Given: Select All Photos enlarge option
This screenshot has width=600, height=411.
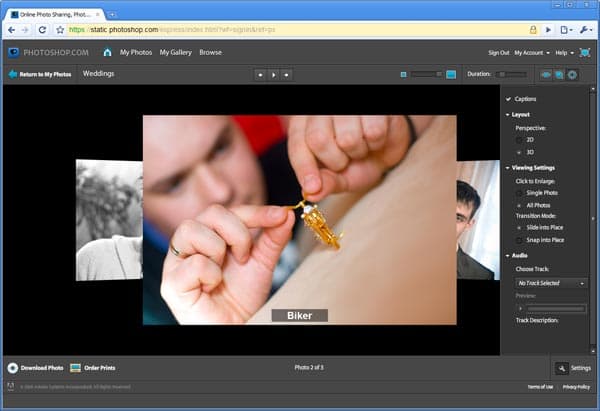Looking at the screenshot, I should coord(519,206).
